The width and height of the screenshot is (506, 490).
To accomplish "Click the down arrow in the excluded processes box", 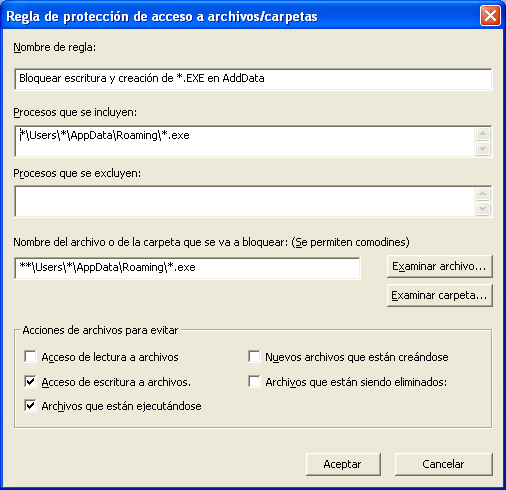I will tap(483, 209).
